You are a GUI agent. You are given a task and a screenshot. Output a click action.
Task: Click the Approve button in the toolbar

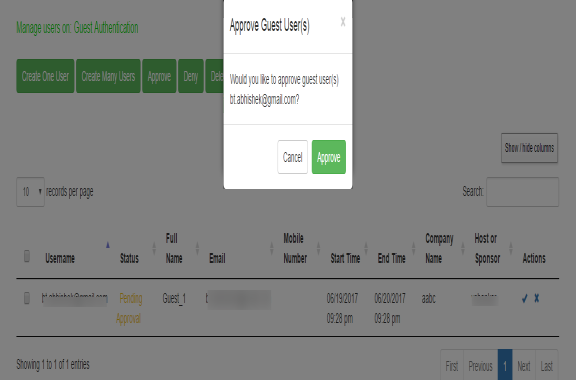pyautogui.click(x=159, y=76)
